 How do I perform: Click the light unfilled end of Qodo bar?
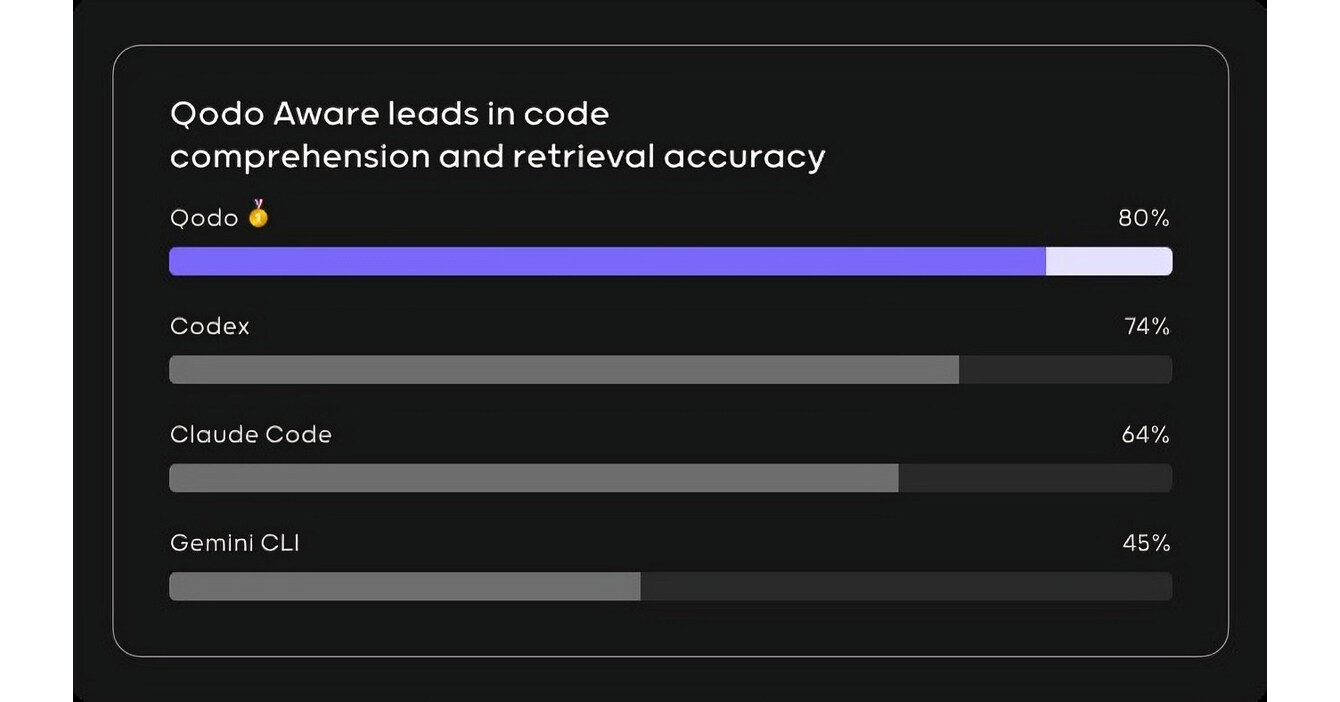tap(1108, 262)
